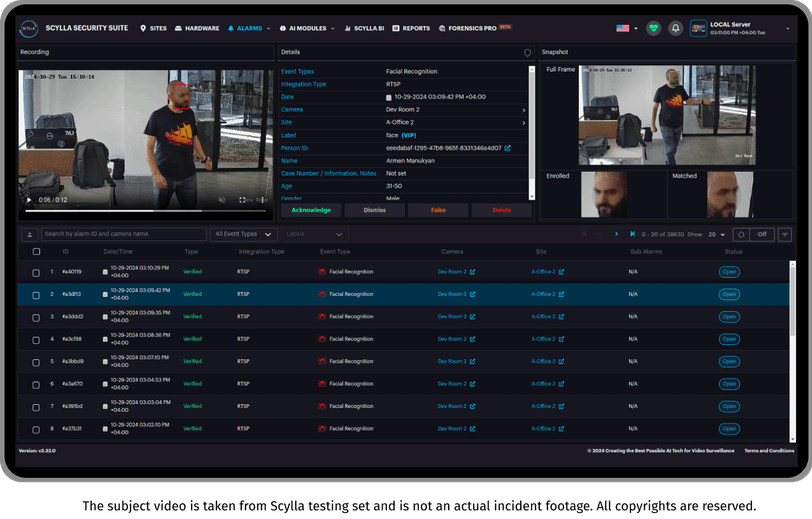Open the filter funnel dropdown
This screenshot has height=519, width=812.
(785, 235)
